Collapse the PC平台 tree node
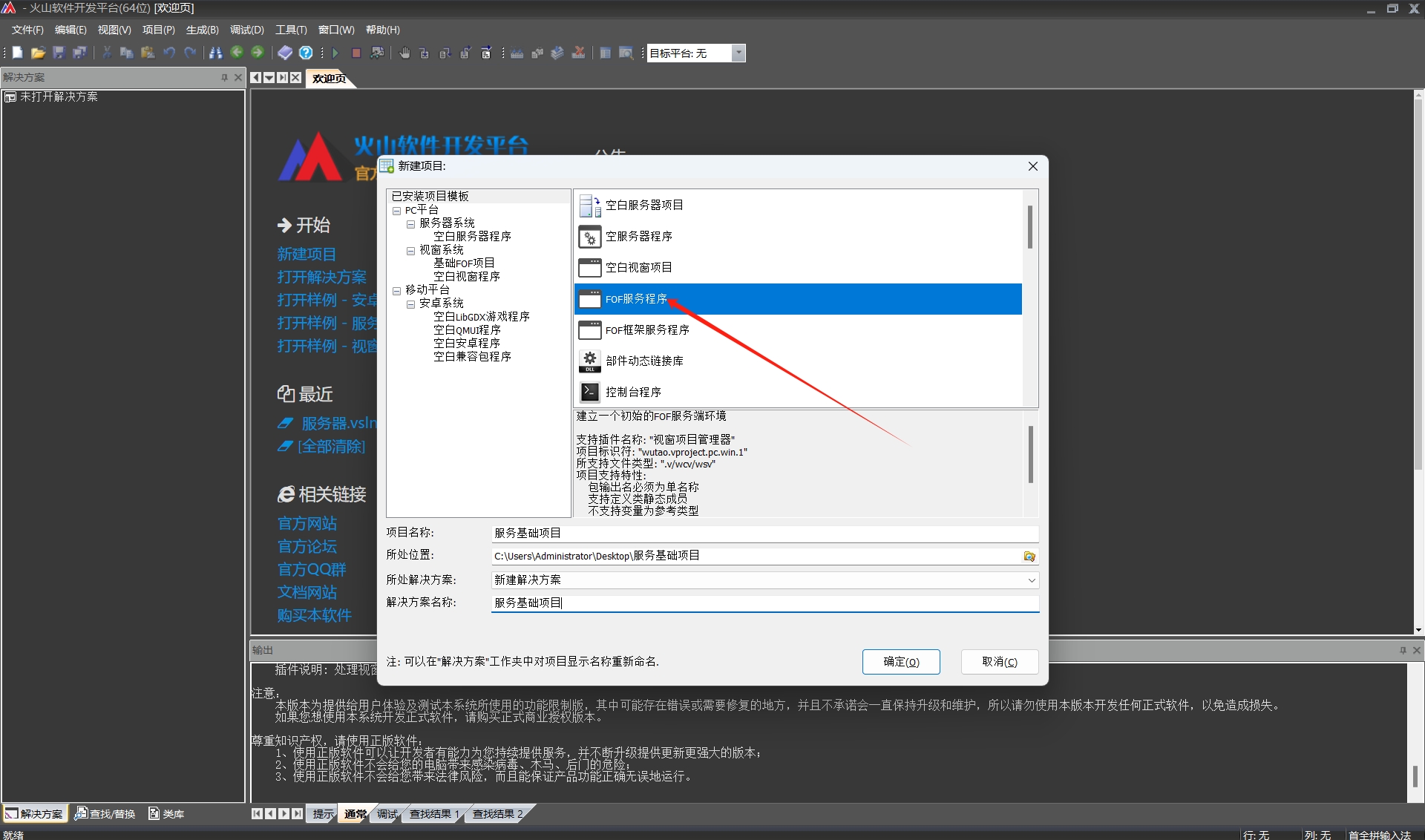The height and width of the screenshot is (840, 1425). coord(397,211)
